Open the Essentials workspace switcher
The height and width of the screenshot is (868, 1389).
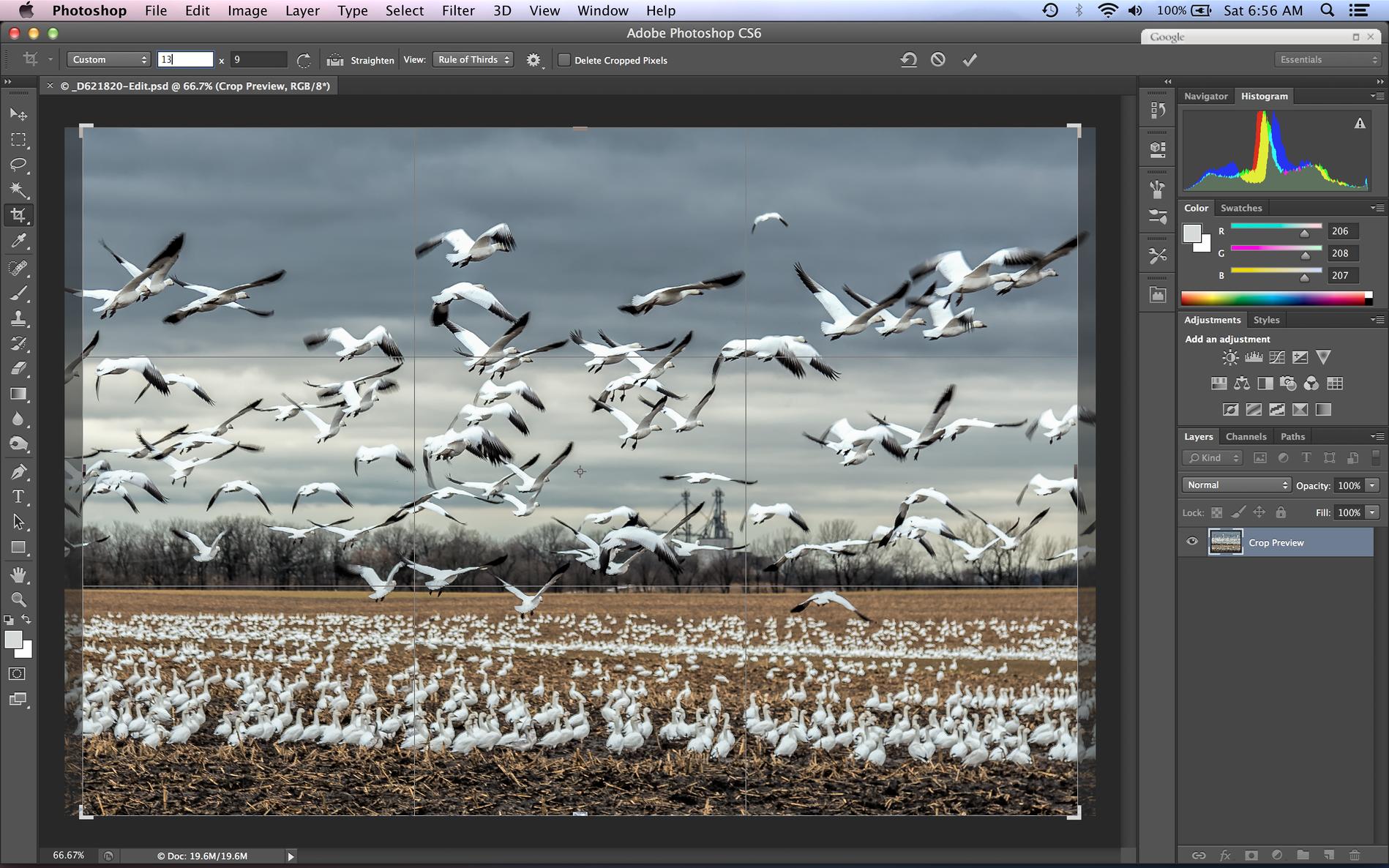click(x=1328, y=60)
